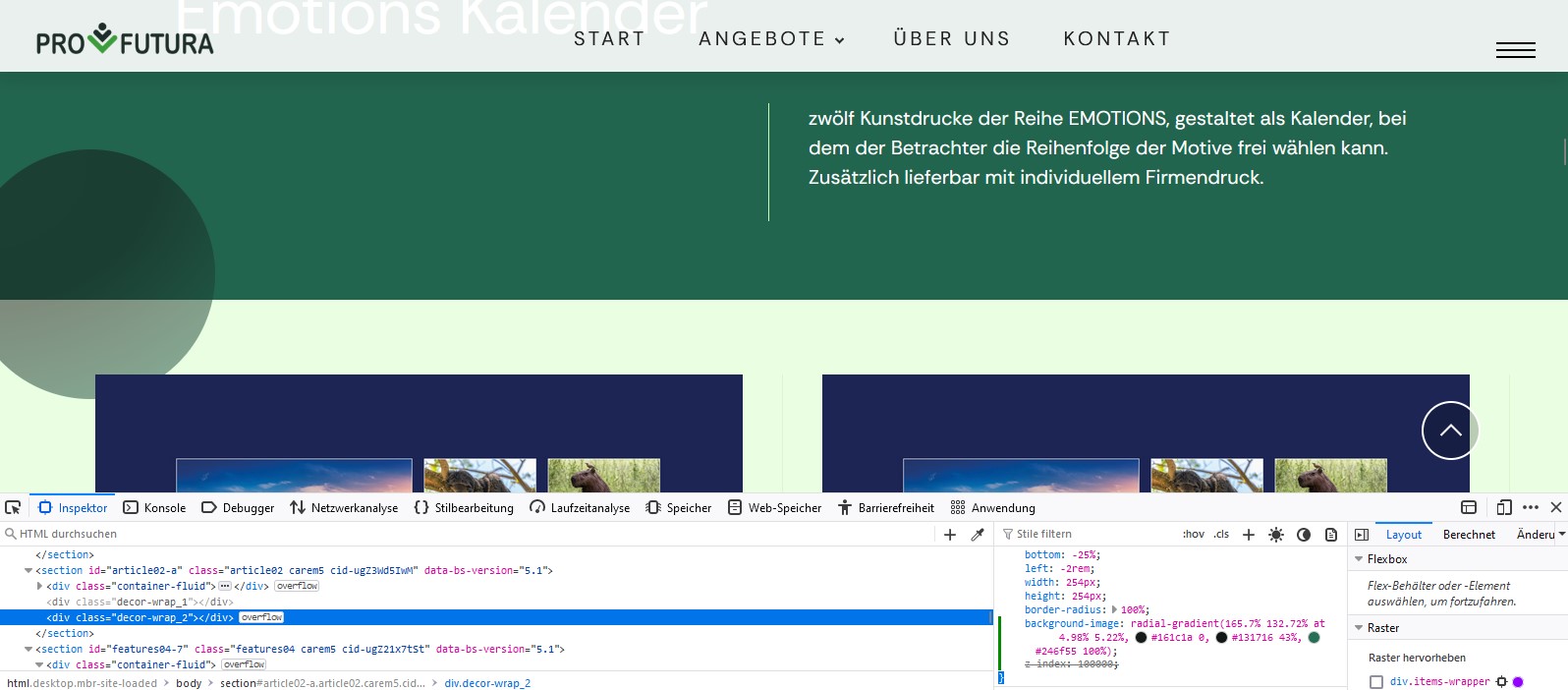Toggle dark color scheme simulation
This screenshot has width=1568, height=690.
1303,535
